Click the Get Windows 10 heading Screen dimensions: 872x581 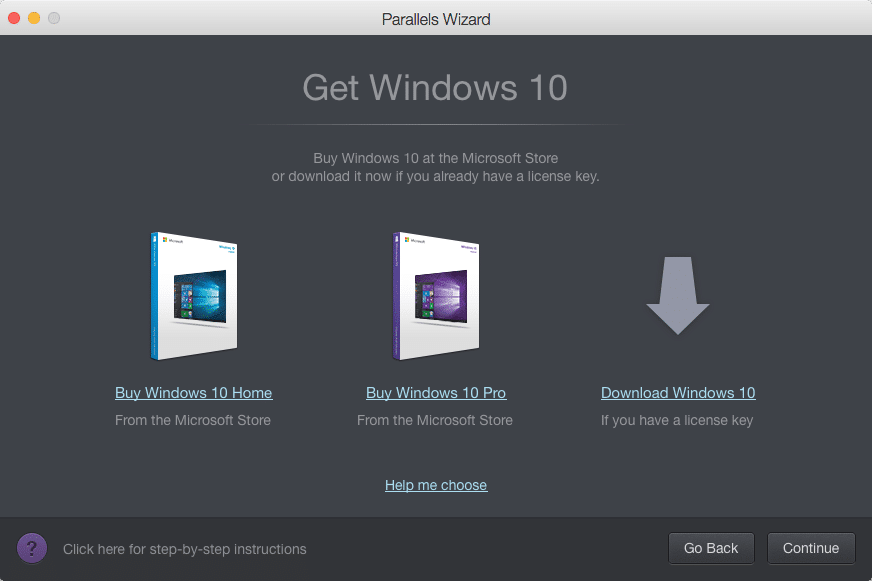[x=435, y=88]
